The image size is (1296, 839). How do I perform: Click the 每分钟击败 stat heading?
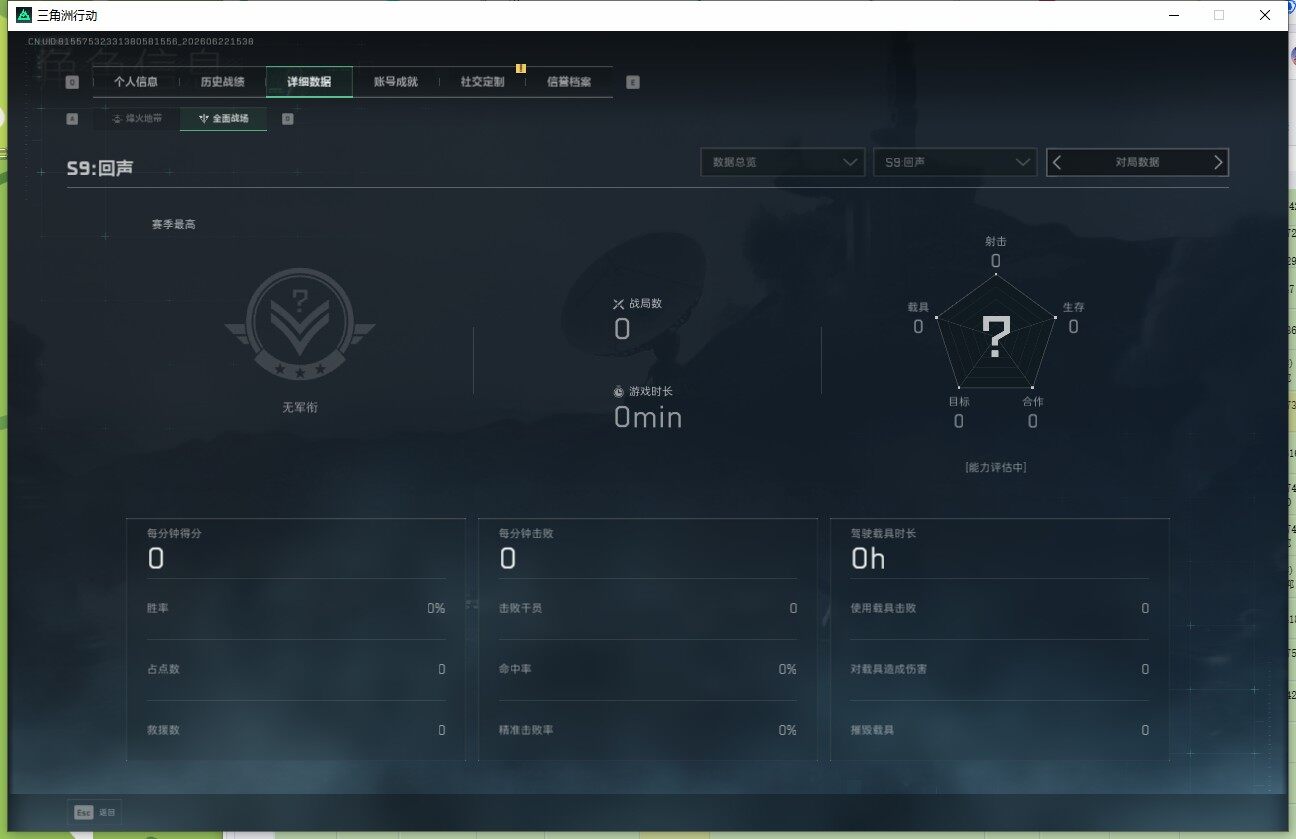tap(526, 534)
